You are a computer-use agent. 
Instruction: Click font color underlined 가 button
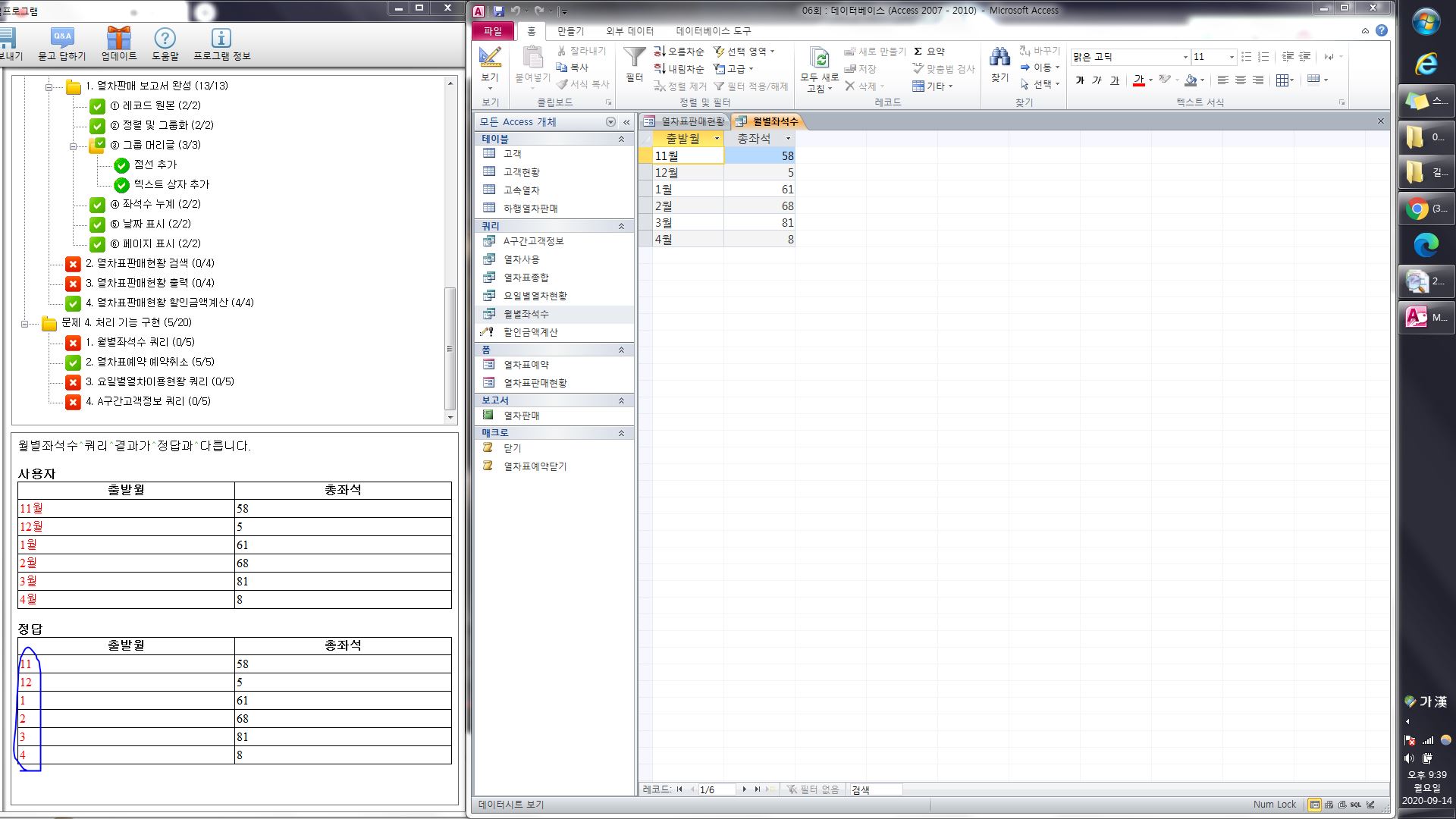1138,80
